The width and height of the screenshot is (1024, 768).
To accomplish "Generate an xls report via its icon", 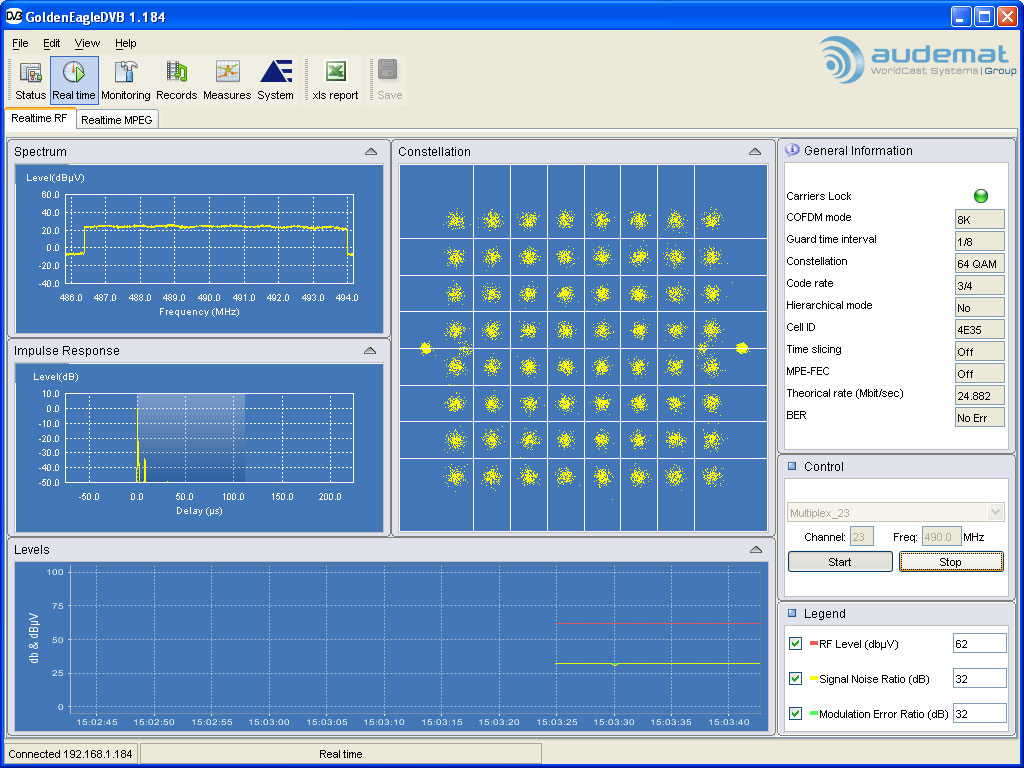I will [333, 80].
